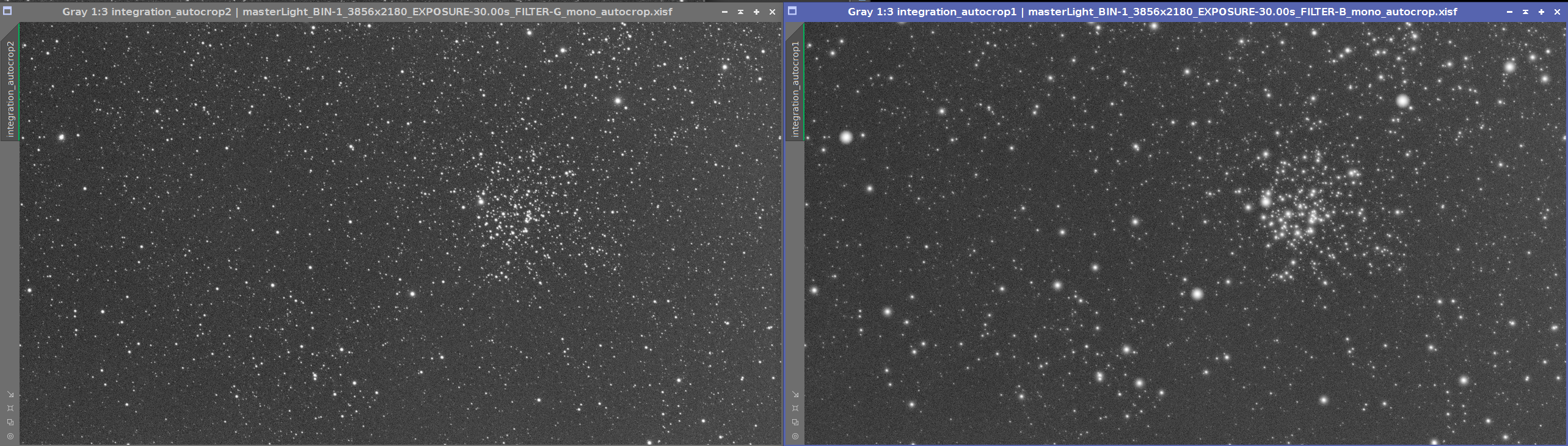Viewport: 1568px width, 446px height.
Task: Click square-with-corners fit icon in integration_autocrop2 window
Action: point(10,408)
